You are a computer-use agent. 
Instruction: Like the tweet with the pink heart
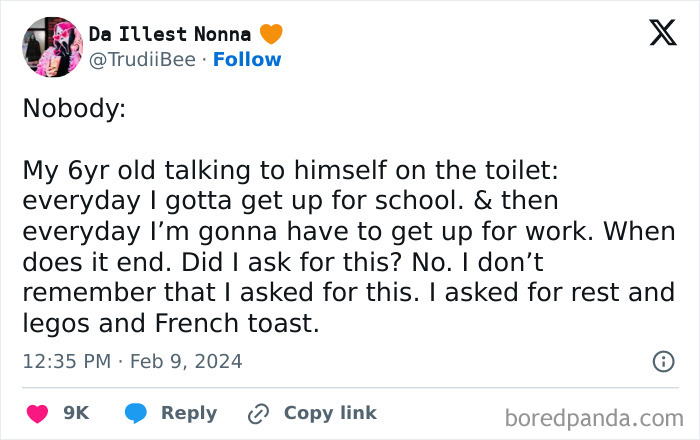point(37,413)
